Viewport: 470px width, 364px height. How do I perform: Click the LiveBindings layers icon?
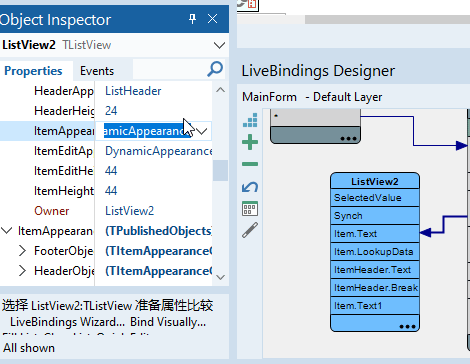coord(250,120)
